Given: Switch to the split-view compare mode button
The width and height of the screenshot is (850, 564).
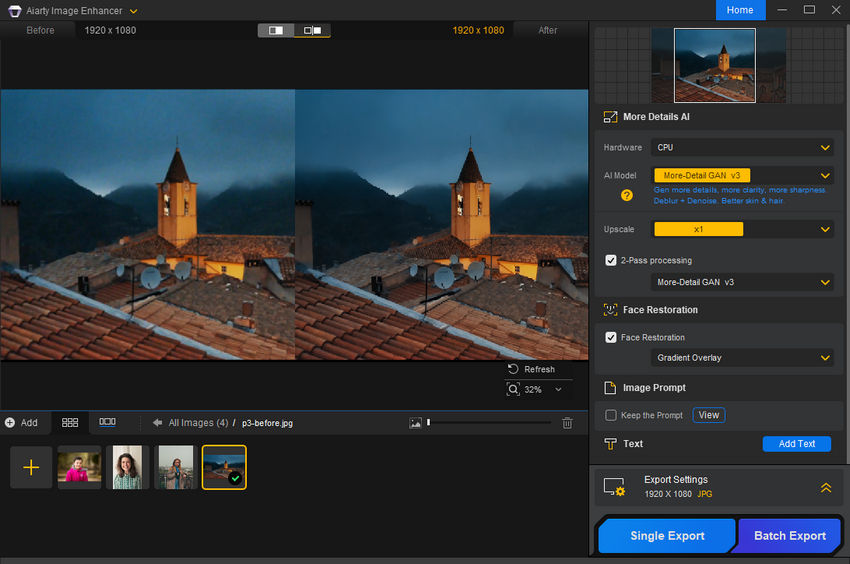Looking at the screenshot, I should (276, 30).
